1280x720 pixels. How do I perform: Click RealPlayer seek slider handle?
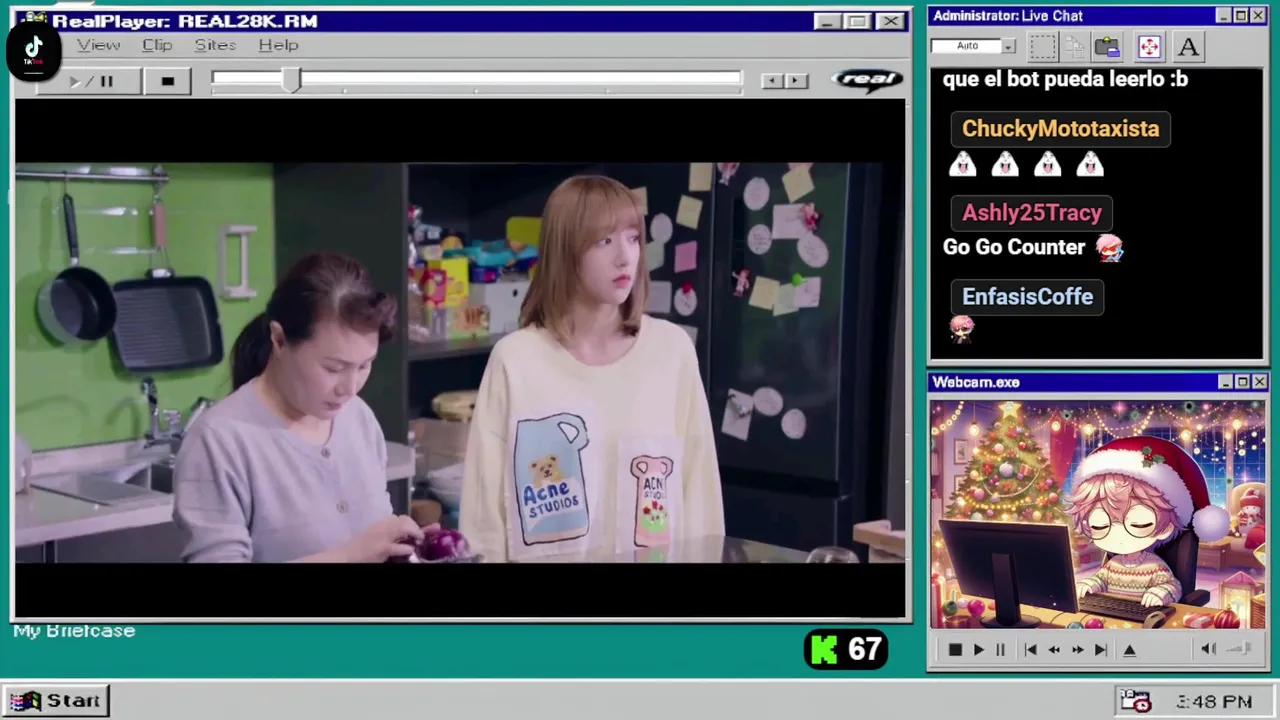click(x=290, y=81)
